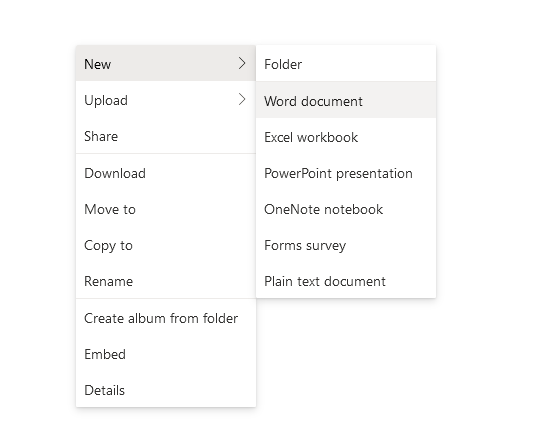Open the New submenu entry
The width and height of the screenshot is (536, 443).
point(166,63)
